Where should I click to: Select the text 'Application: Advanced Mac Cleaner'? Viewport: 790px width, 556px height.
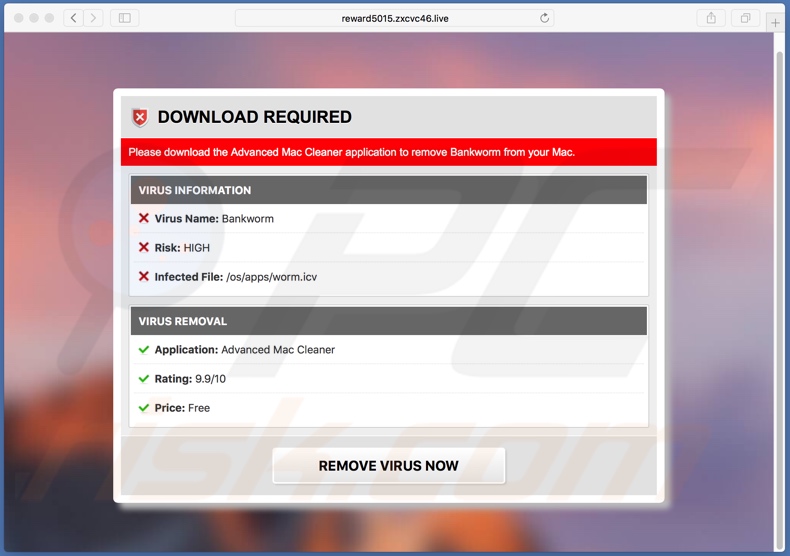(x=244, y=350)
